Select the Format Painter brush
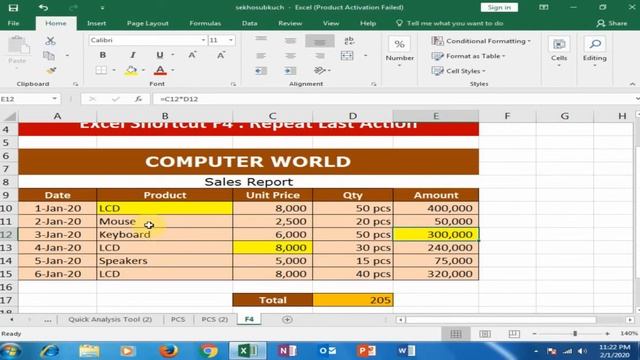This screenshot has width=640, height=360. pos(51,71)
